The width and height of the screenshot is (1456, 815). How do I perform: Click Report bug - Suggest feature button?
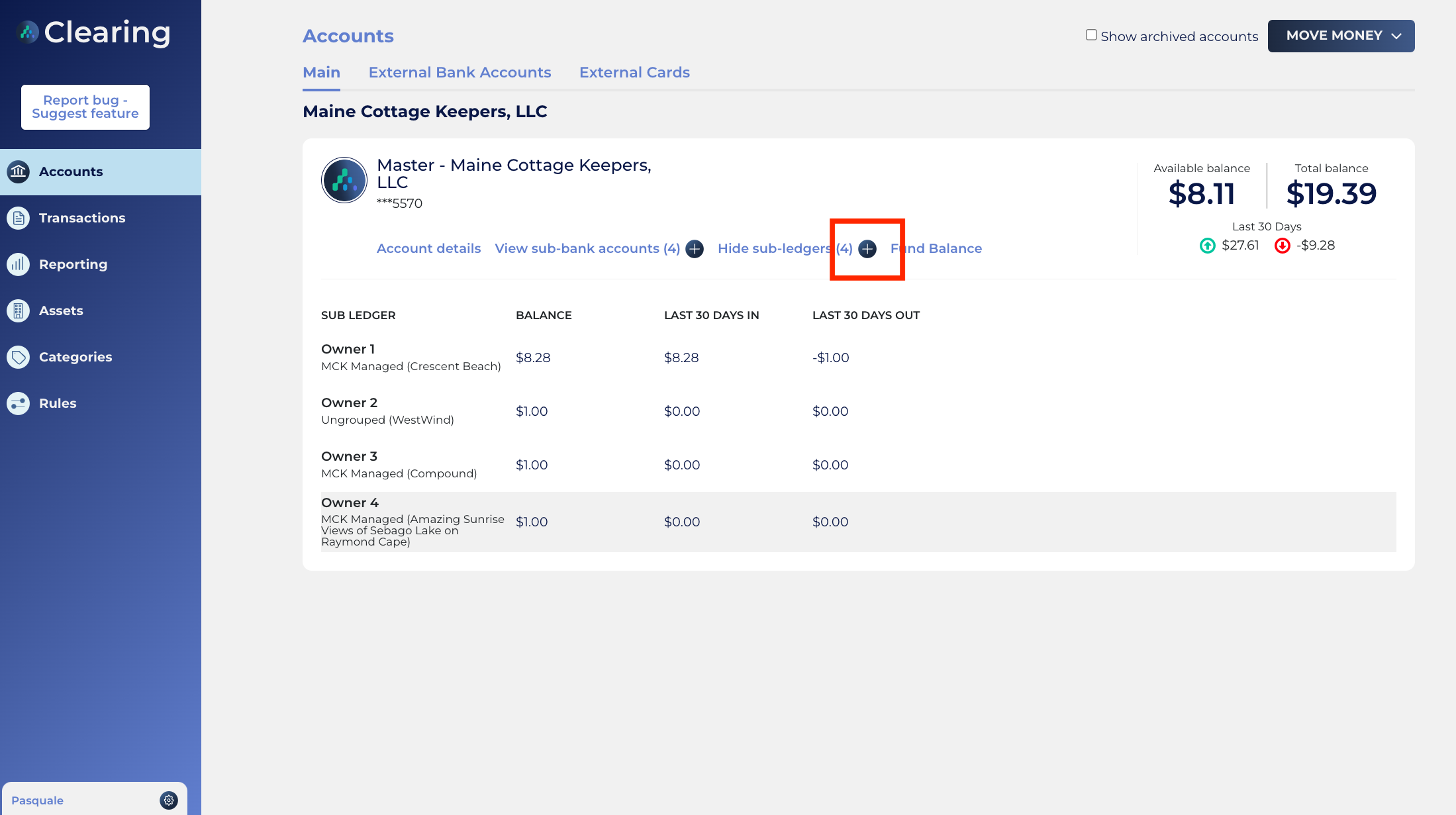click(x=85, y=107)
